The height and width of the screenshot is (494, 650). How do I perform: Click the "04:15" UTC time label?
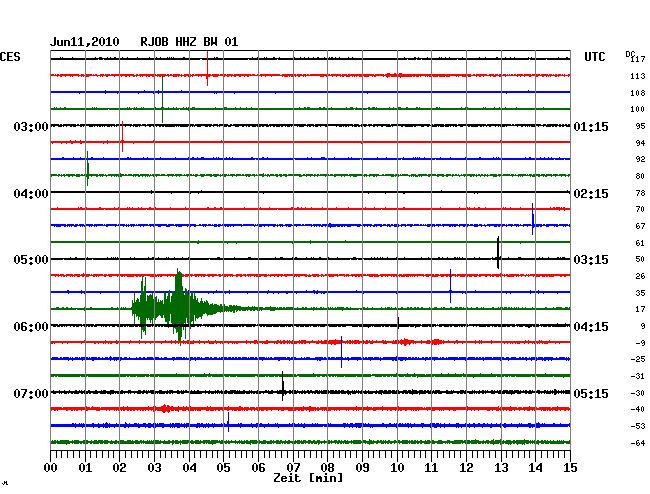tap(591, 327)
